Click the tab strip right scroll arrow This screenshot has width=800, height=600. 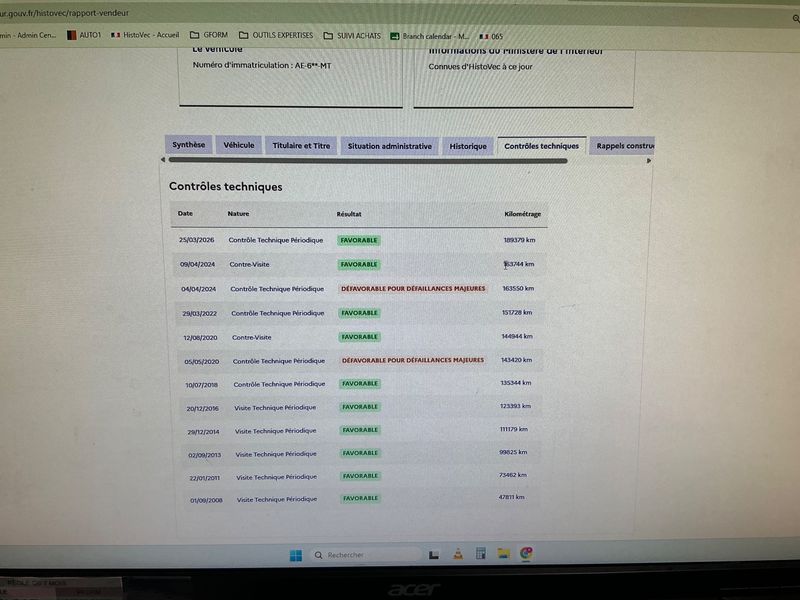click(x=648, y=161)
